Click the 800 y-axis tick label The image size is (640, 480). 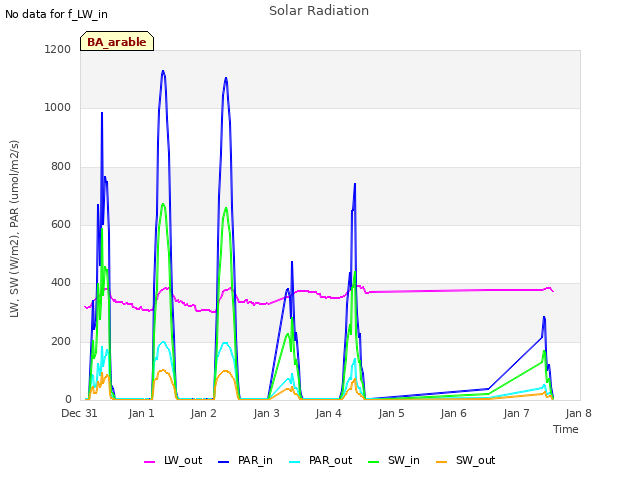[x=61, y=167]
